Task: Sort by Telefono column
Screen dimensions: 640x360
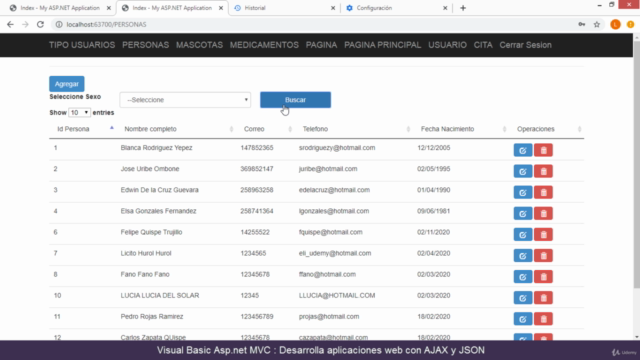Action: (x=354, y=129)
